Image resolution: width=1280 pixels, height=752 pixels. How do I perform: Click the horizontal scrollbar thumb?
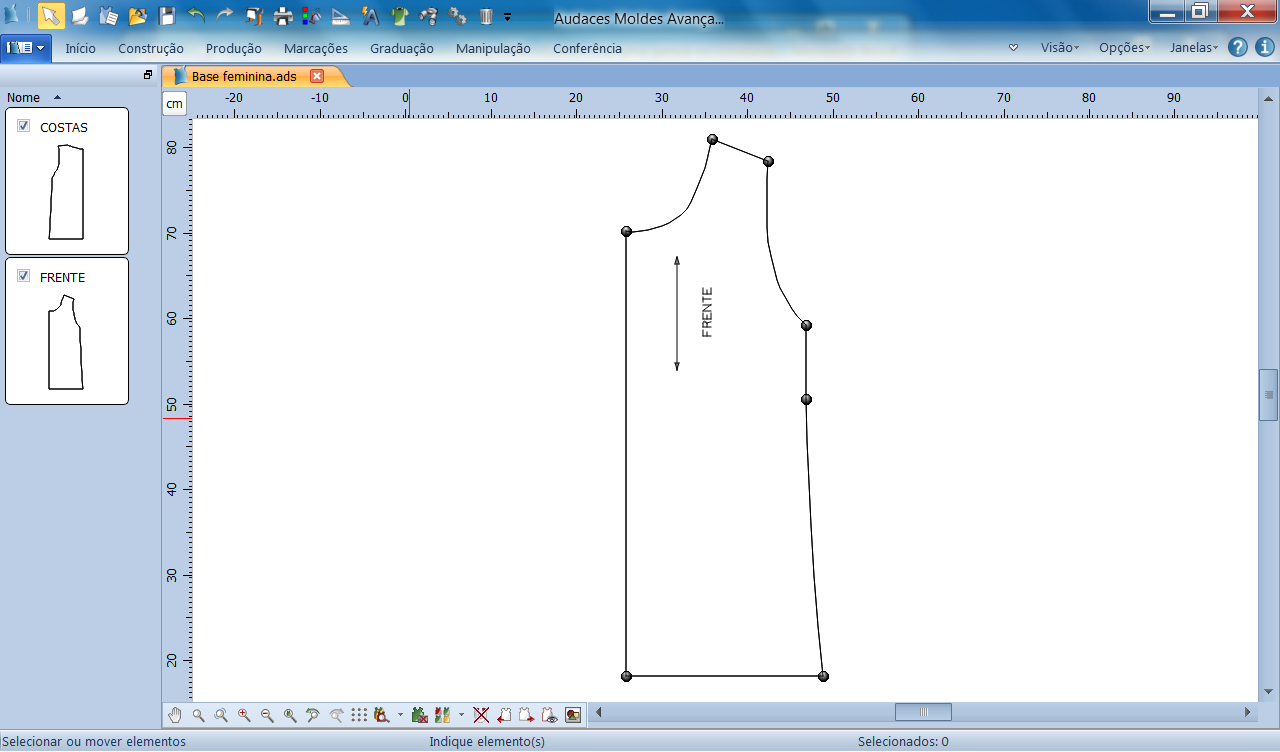[x=923, y=712]
